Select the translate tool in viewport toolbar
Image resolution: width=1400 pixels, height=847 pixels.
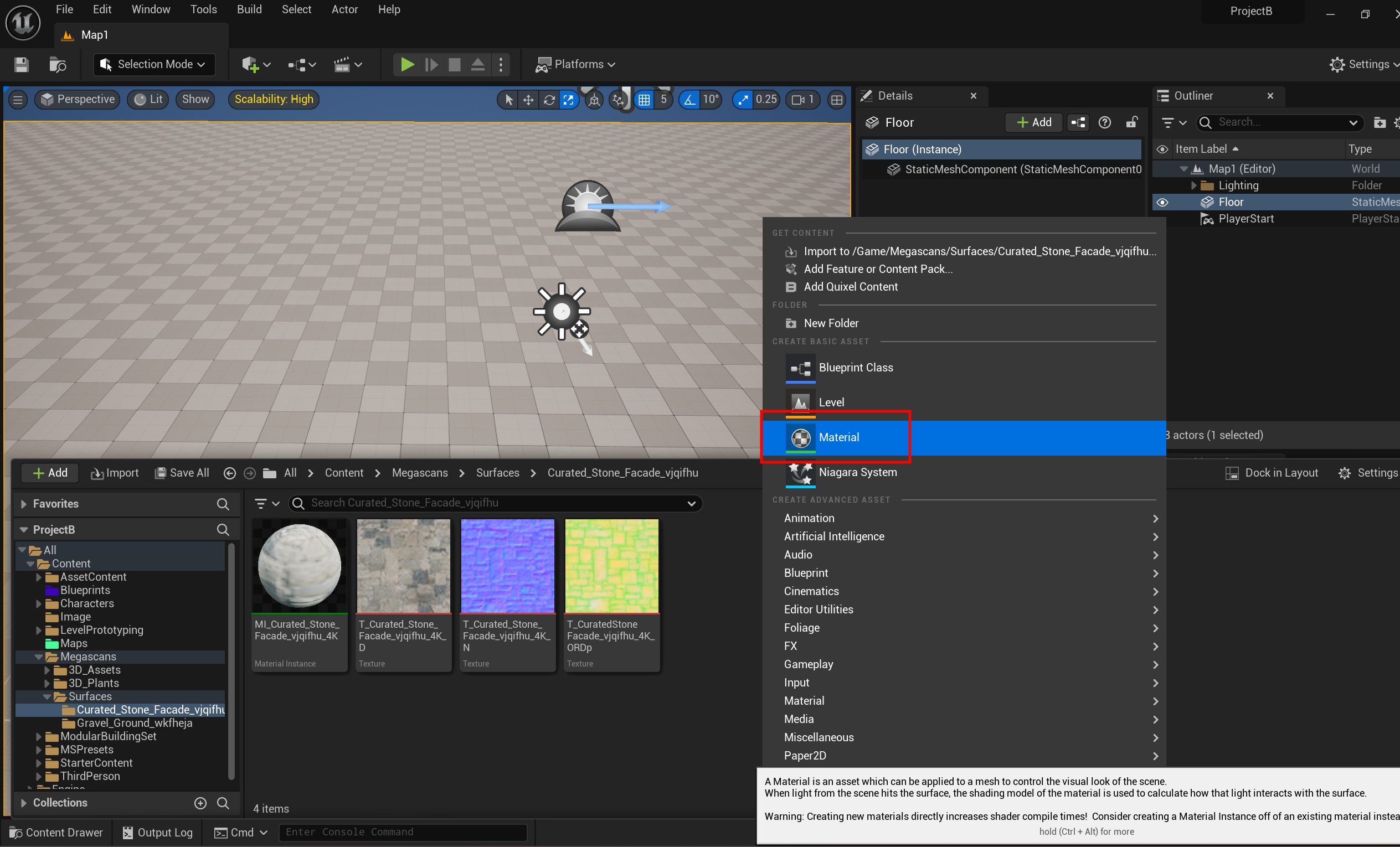(x=528, y=100)
